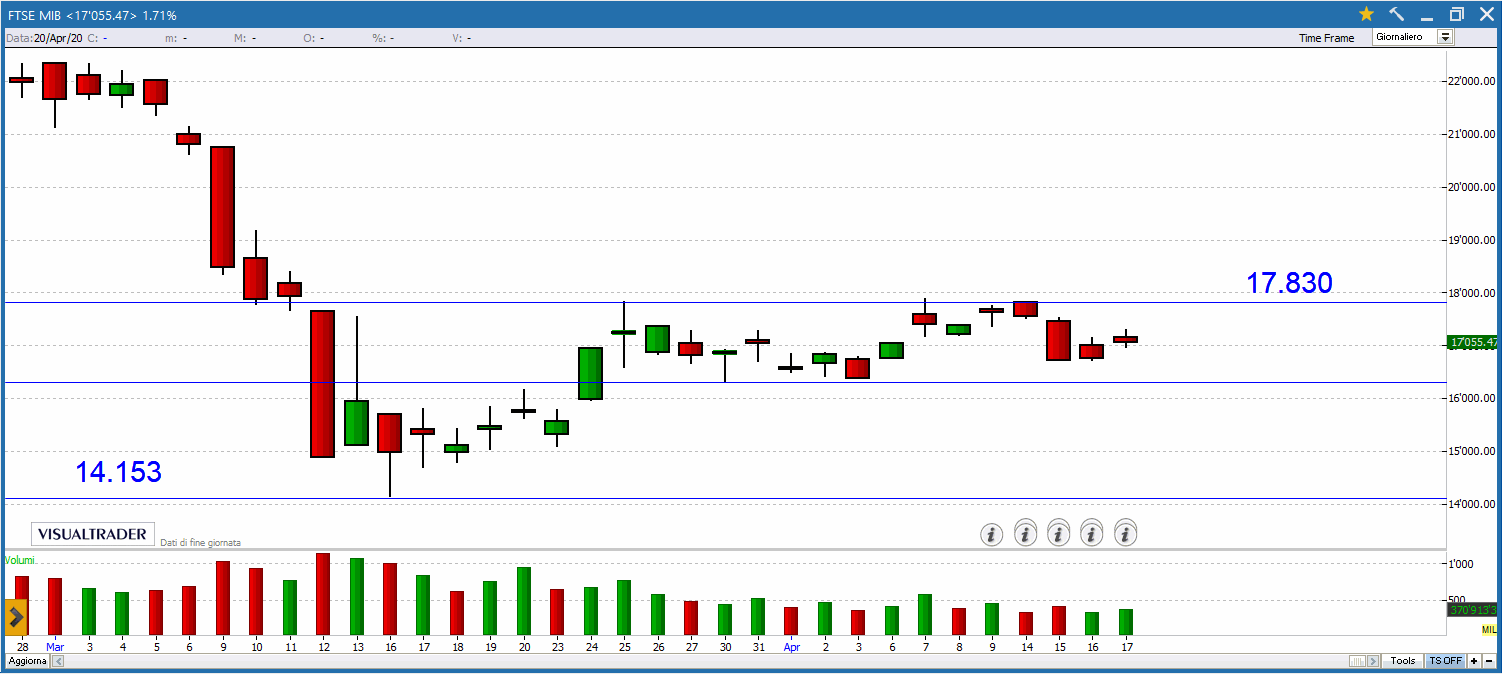
Task: Click the fourth info icon on chart
Action: click(1092, 533)
